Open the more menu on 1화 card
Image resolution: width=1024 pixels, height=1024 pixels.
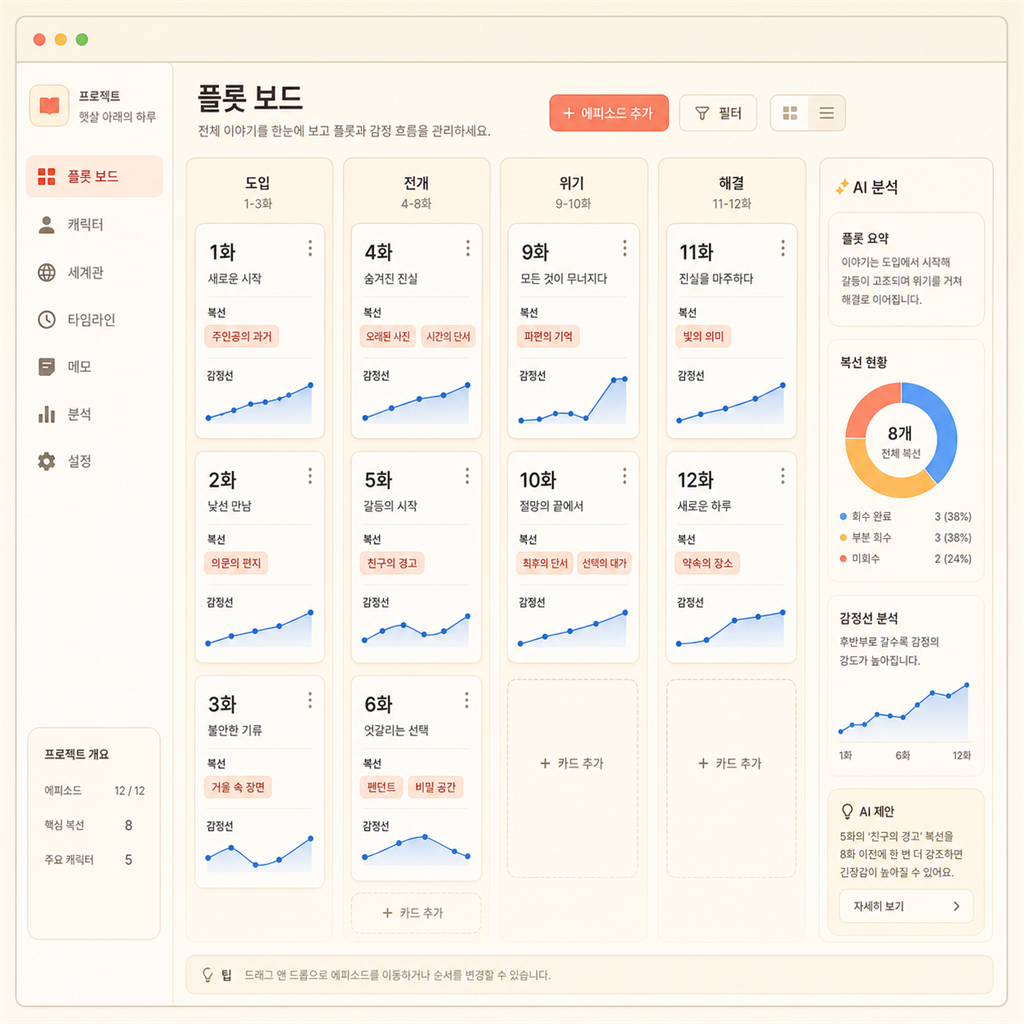[310, 248]
